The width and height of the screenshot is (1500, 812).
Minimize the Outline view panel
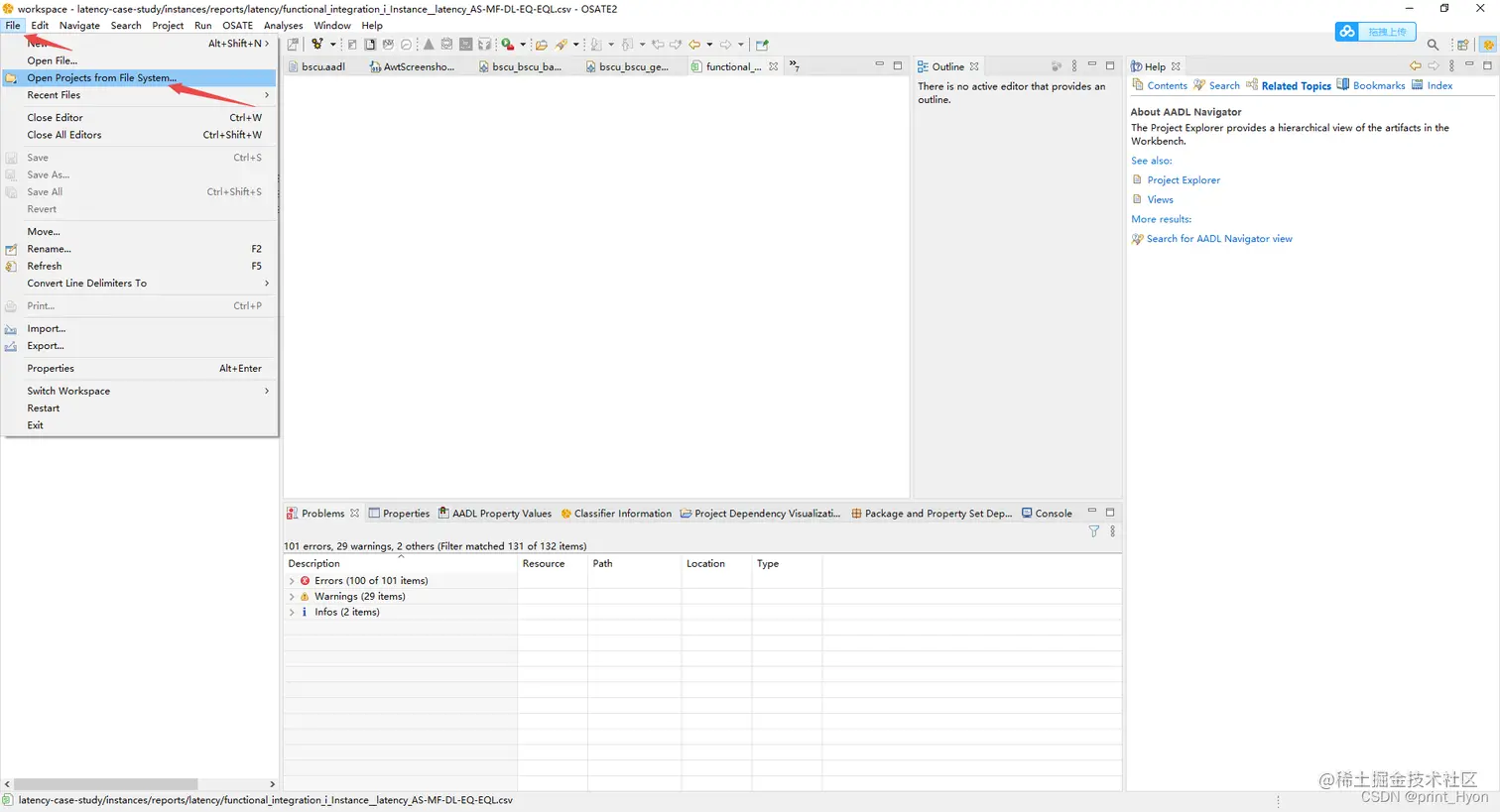coord(1092,64)
